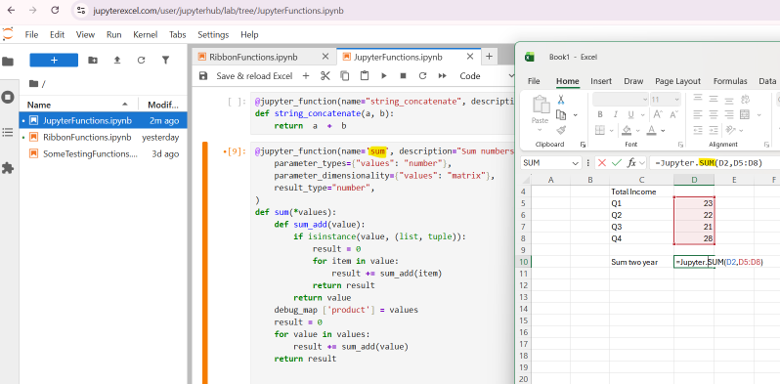Open the Code cell type dropdown

point(486,76)
